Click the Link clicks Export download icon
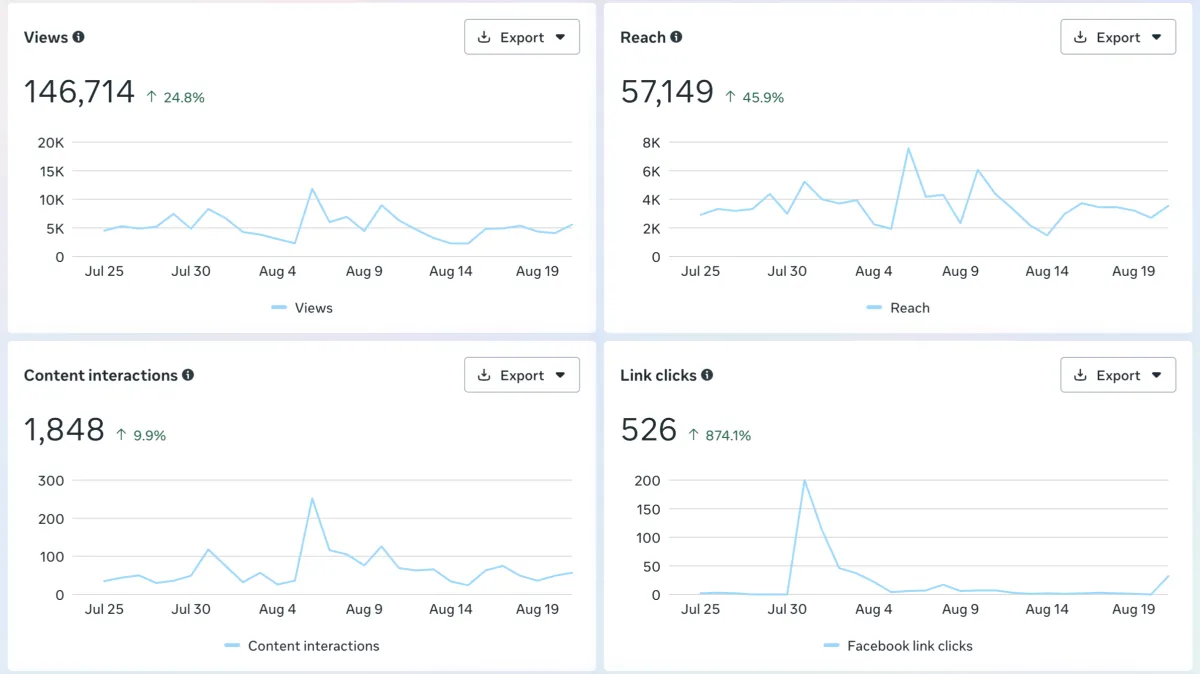 coord(1081,375)
